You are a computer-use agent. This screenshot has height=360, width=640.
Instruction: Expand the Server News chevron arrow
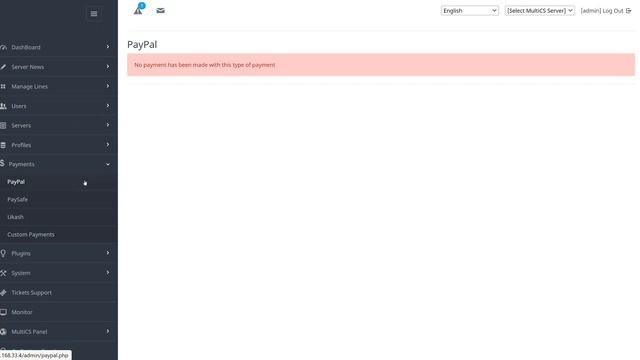click(108, 67)
